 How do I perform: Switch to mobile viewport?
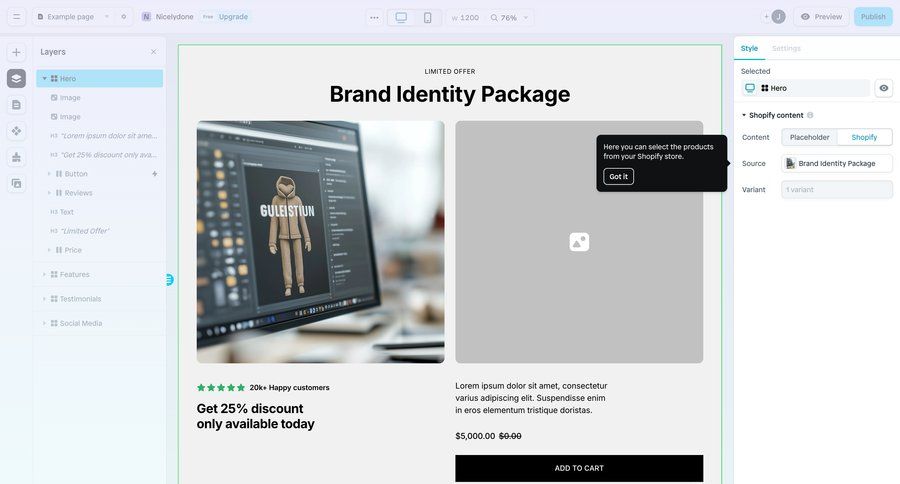428,17
